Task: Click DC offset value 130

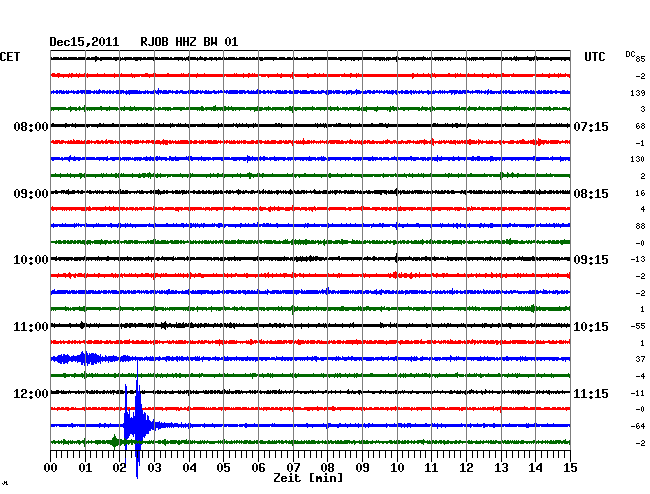Action: (638, 159)
